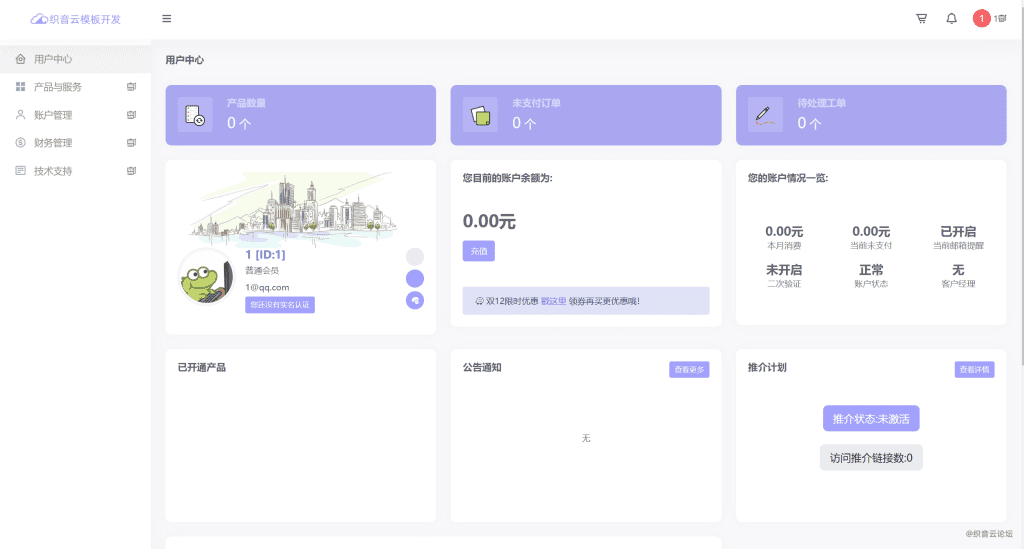Click the username 1 [ID:1]
The width and height of the screenshot is (1024, 549).
pyautogui.click(x=265, y=255)
